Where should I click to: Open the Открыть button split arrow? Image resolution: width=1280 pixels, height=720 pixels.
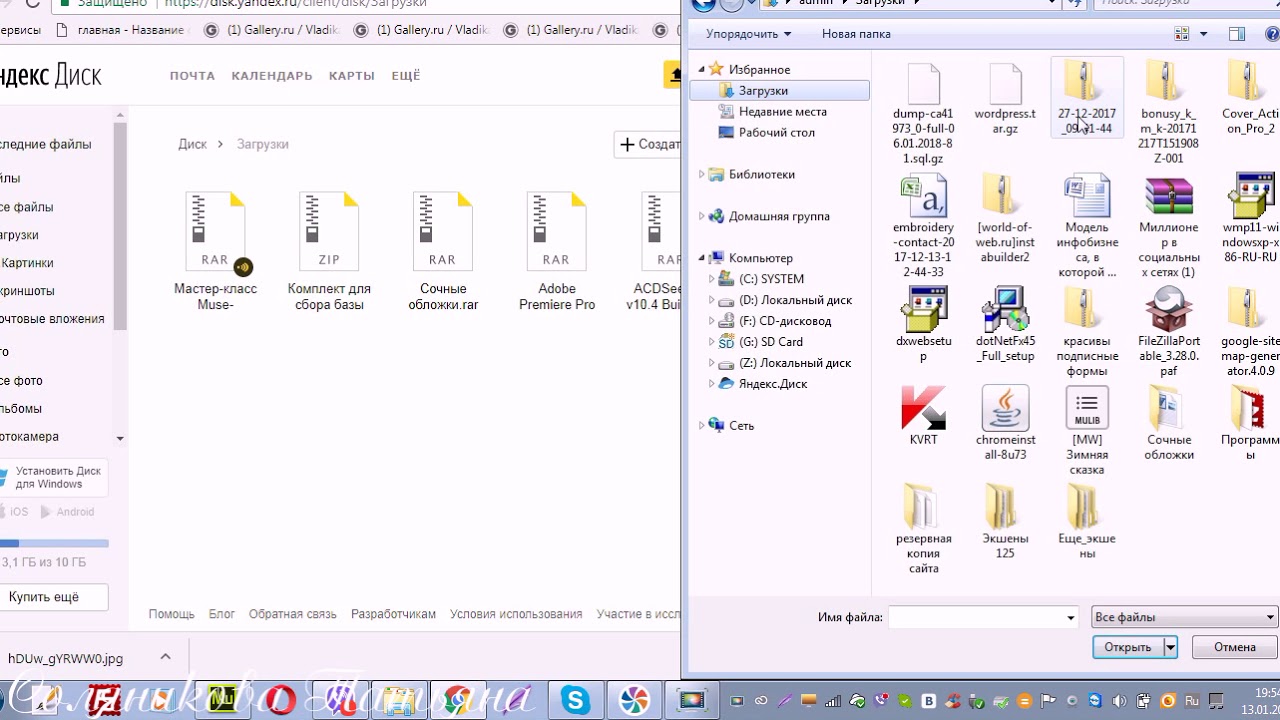click(x=1170, y=647)
